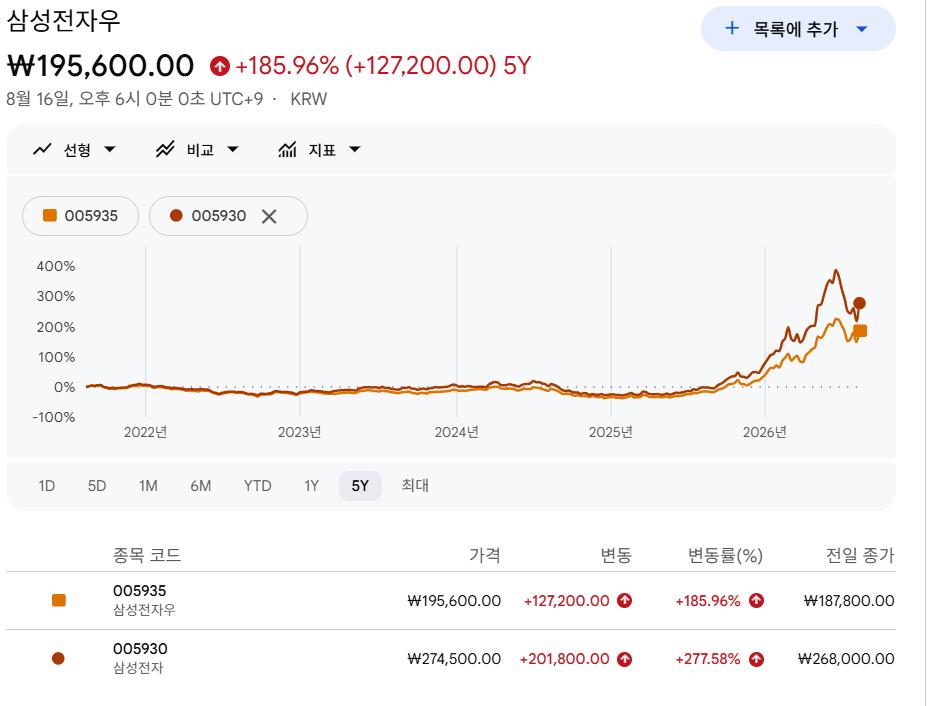Expand the 선형 chart type dropdown arrow
The width and height of the screenshot is (929, 706).
[110, 149]
